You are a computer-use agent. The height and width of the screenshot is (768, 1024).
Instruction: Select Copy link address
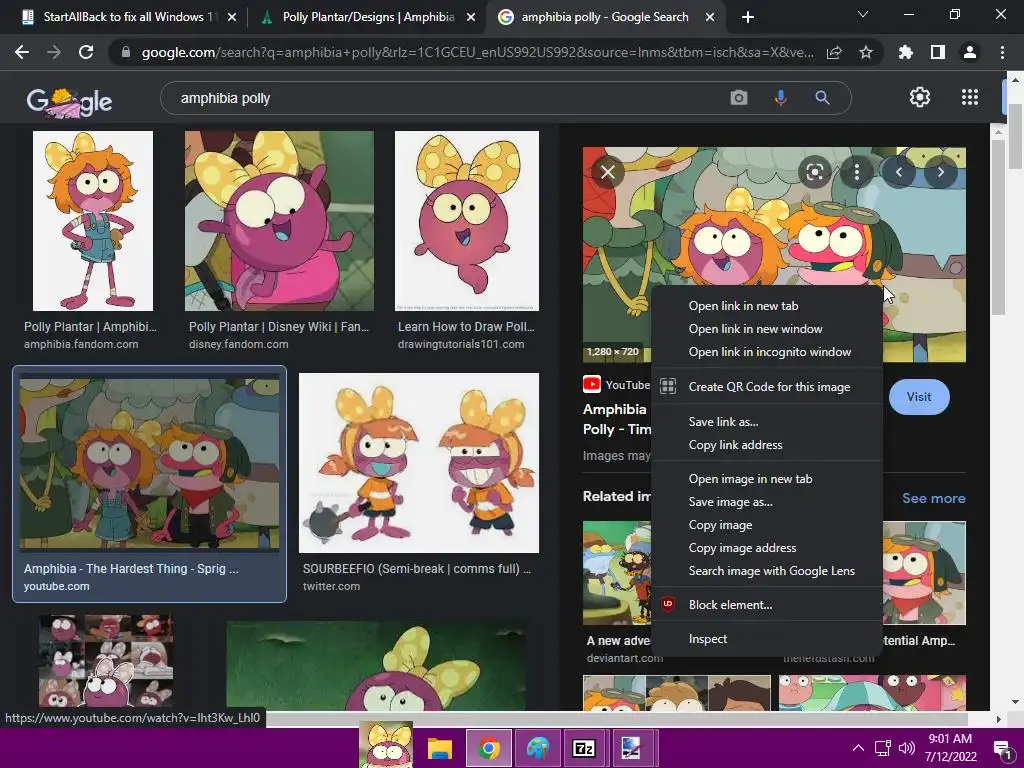[767, 445]
